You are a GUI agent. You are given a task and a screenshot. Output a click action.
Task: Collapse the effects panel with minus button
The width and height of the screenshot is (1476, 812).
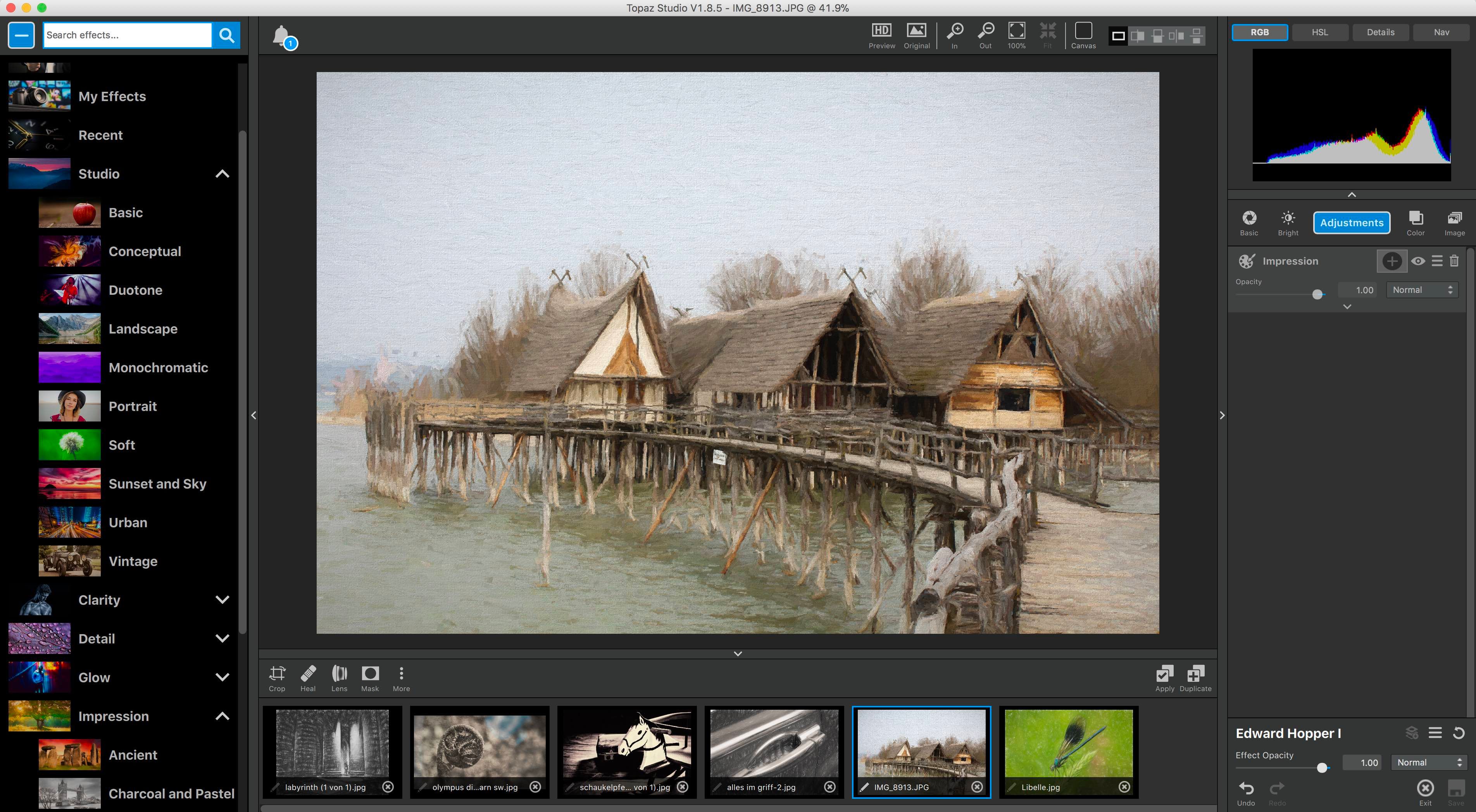point(22,36)
